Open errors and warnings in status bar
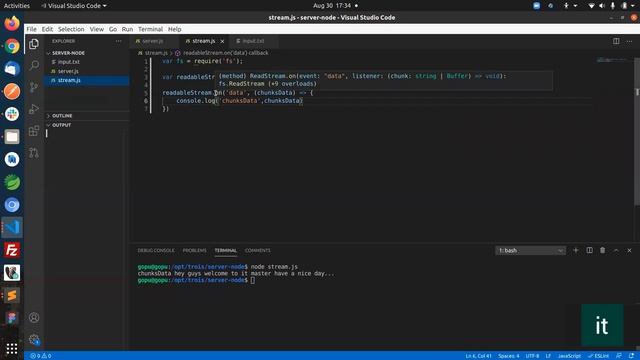The width and height of the screenshot is (640, 360). point(40,356)
